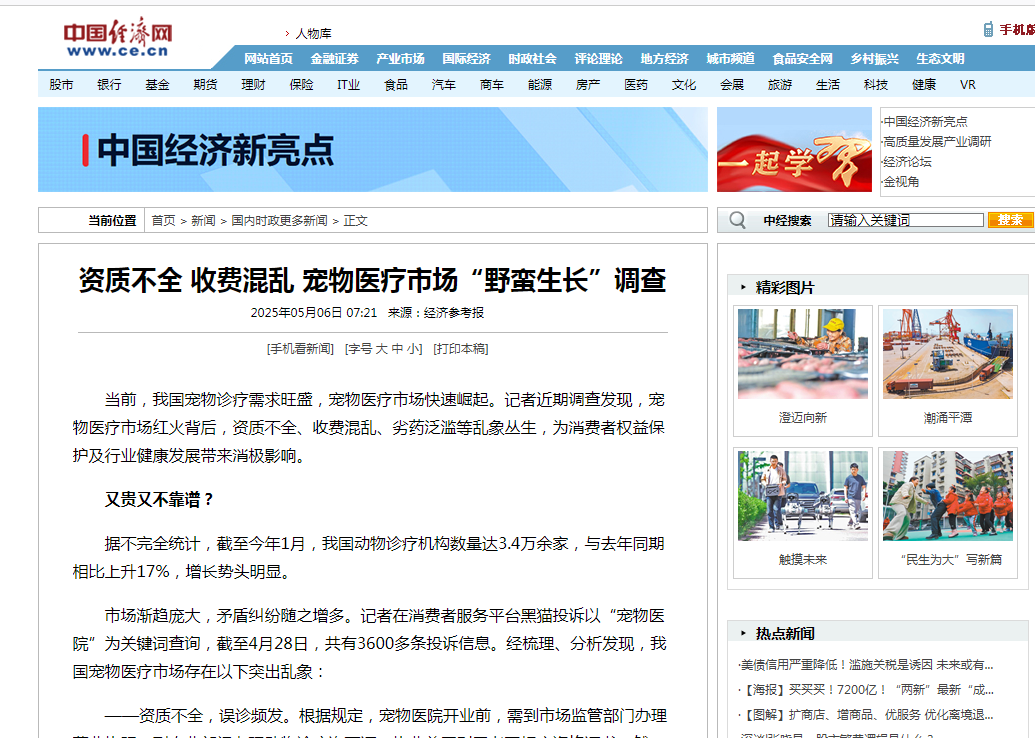The width and height of the screenshot is (1035, 738).
Task: Go to 首页 in the breadcrumb
Action: click(163, 220)
